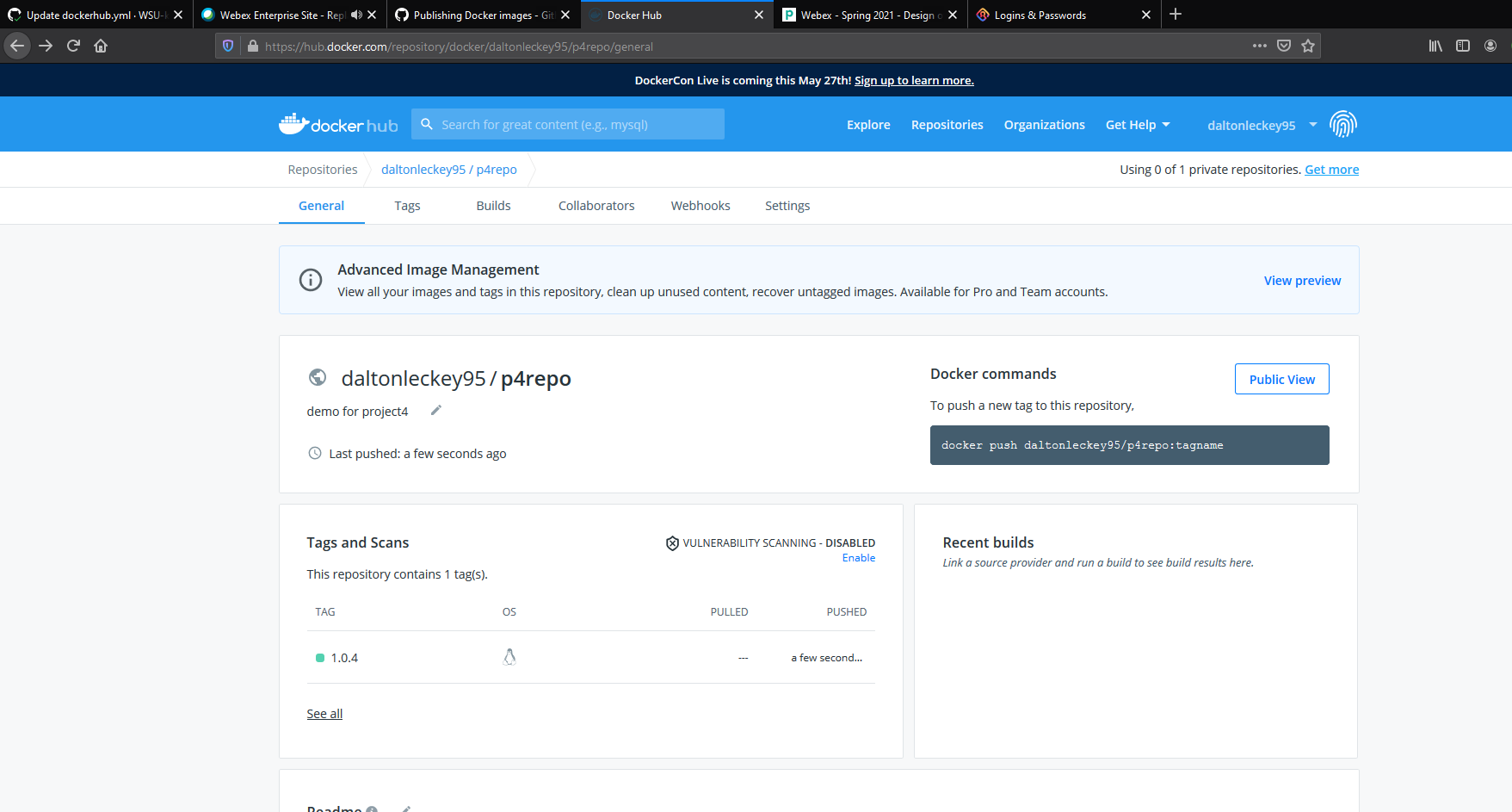Reload the current page
This screenshot has width=1512, height=812.
(73, 46)
